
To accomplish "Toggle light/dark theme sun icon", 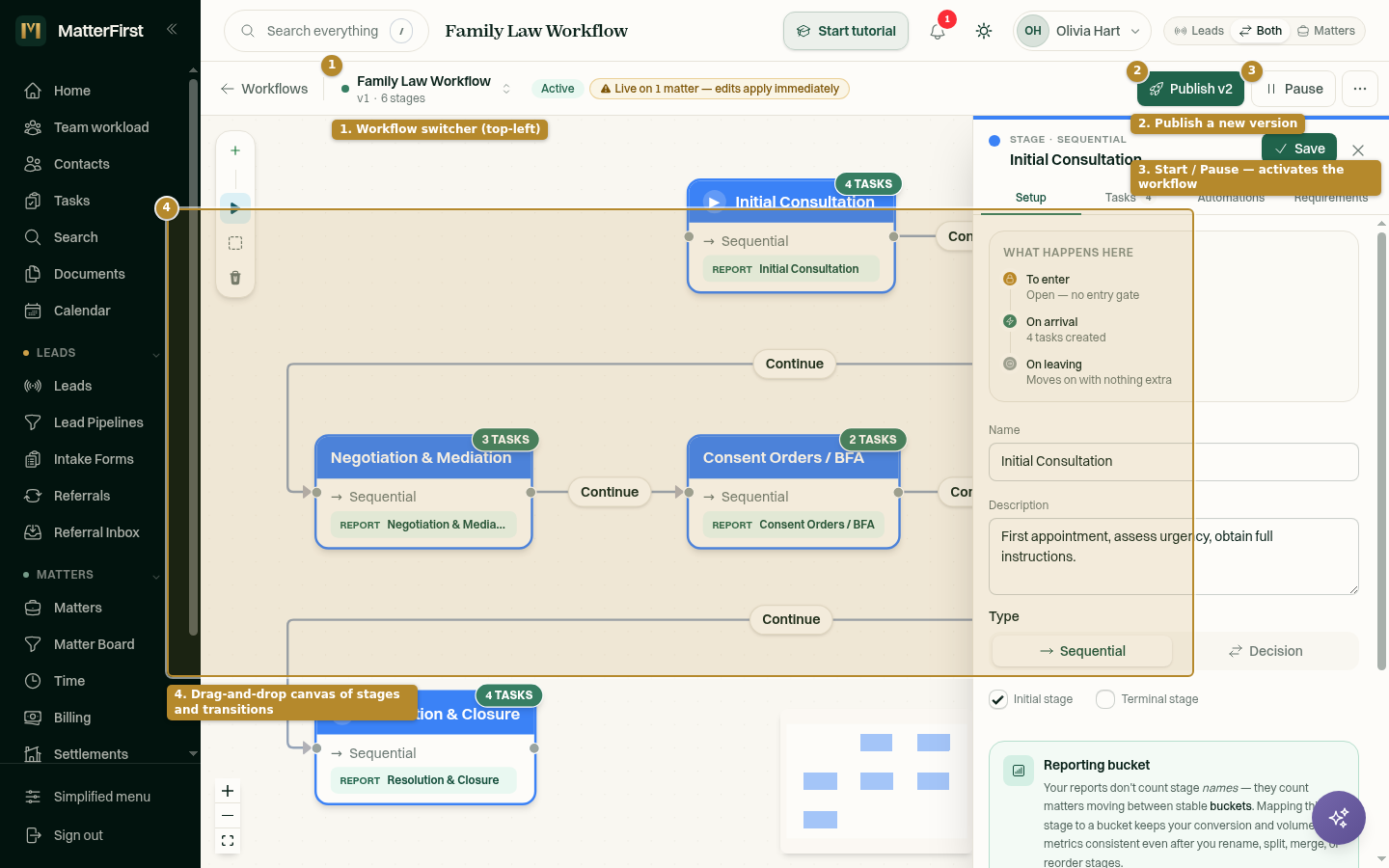I will coord(984,31).
